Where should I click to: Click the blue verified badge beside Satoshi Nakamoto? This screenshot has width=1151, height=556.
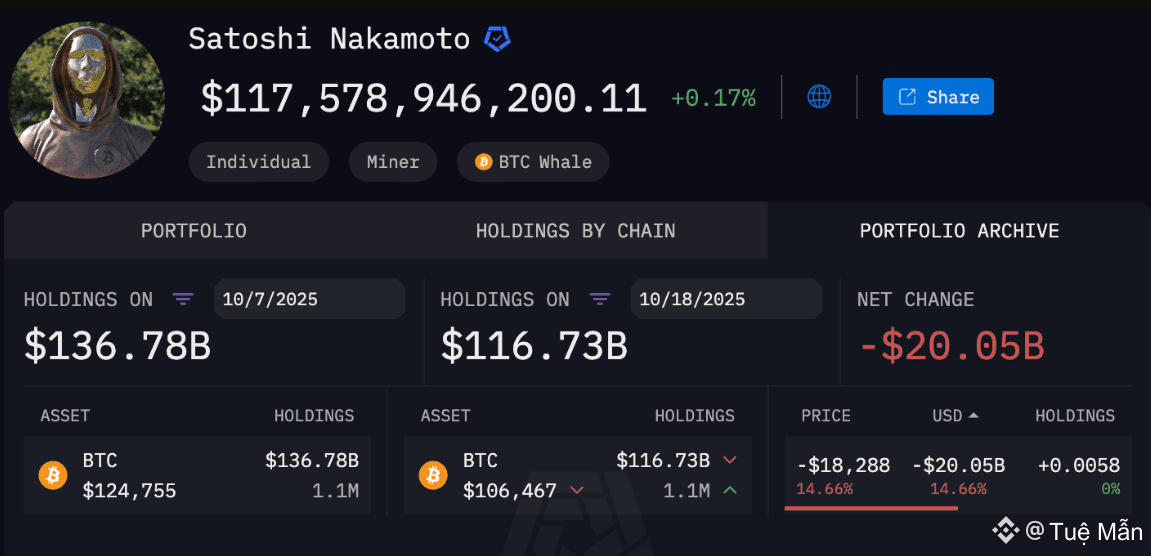click(497, 39)
